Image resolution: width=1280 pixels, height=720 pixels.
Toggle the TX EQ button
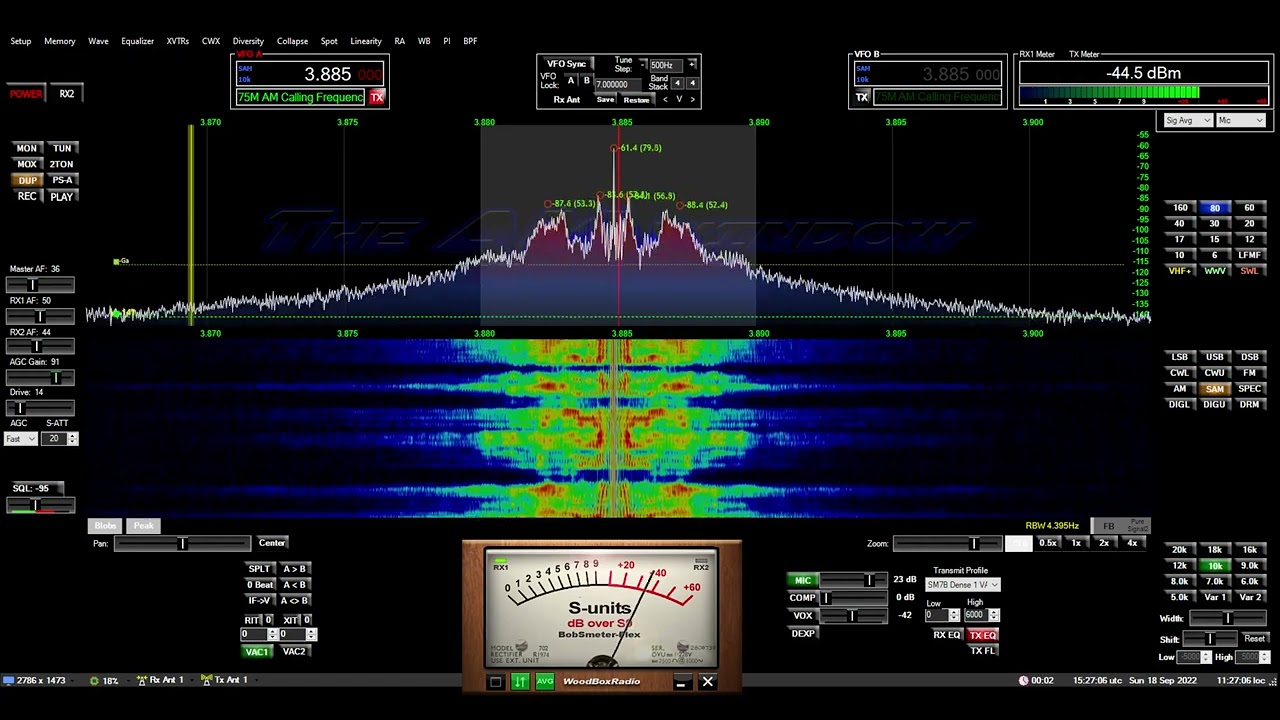click(x=983, y=636)
